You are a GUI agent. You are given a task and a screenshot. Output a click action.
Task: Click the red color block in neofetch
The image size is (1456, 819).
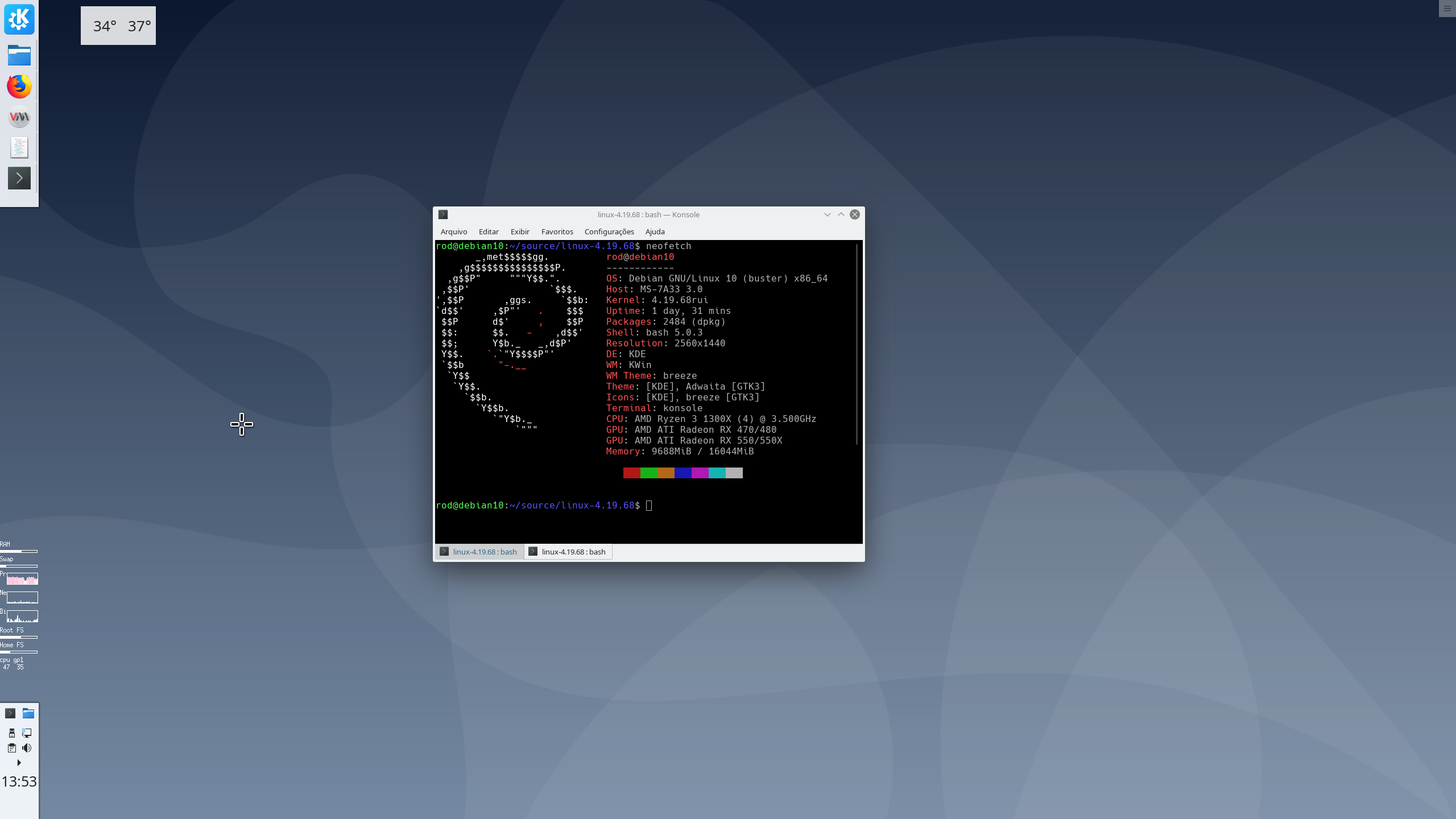click(x=631, y=473)
